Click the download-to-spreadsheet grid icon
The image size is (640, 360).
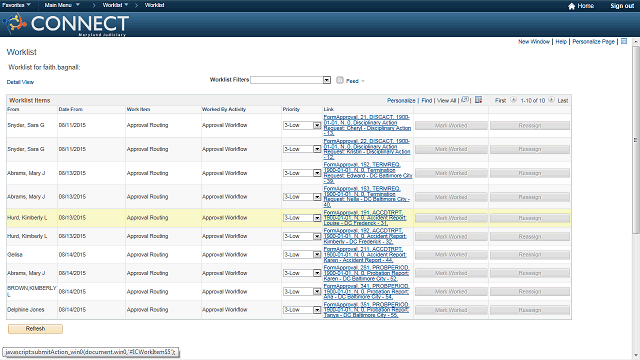(478, 100)
